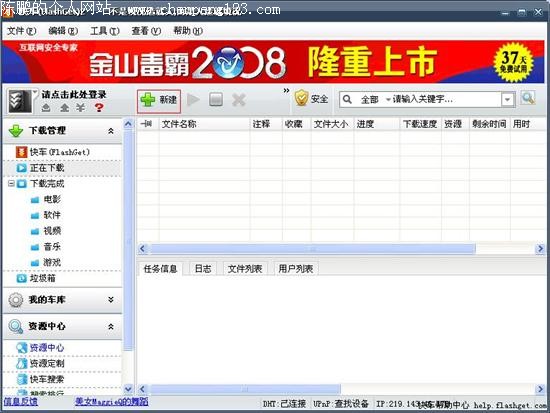
Task: Open the 帮助 menu
Action: (188, 31)
